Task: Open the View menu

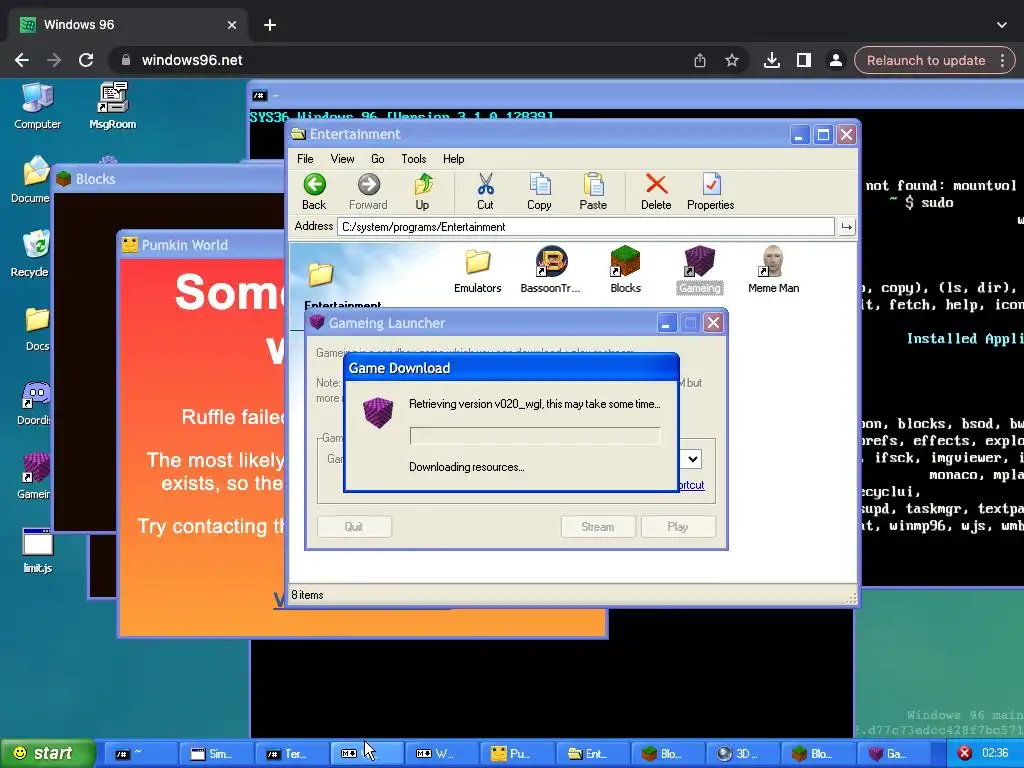Action: point(342,159)
